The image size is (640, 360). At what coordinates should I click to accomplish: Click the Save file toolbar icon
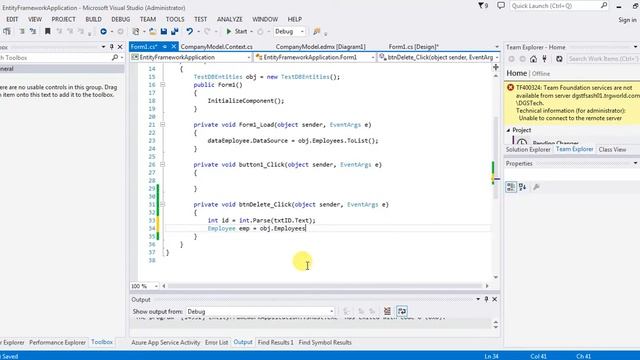tap(164, 31)
